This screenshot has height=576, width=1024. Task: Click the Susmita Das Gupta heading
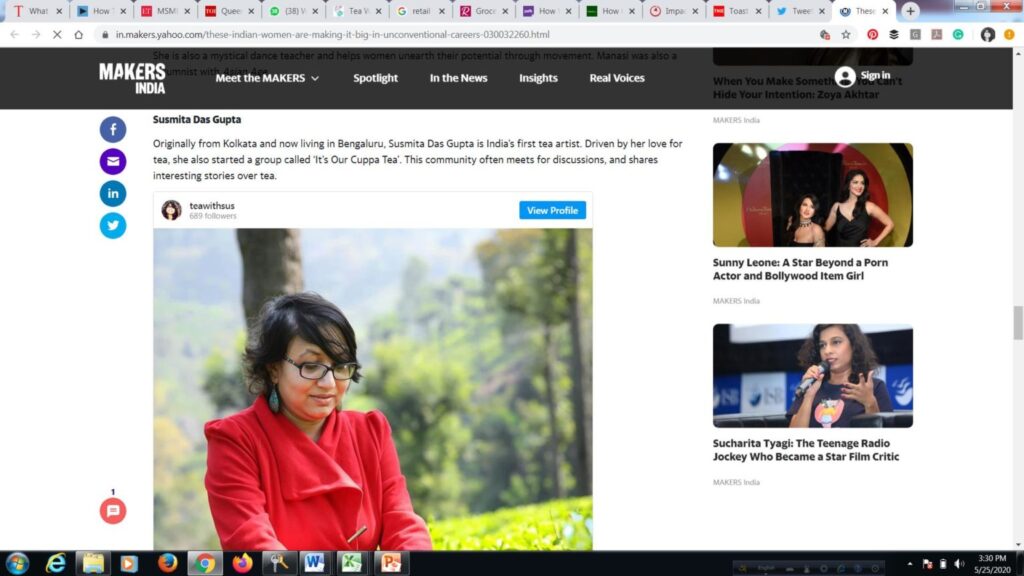(197, 120)
